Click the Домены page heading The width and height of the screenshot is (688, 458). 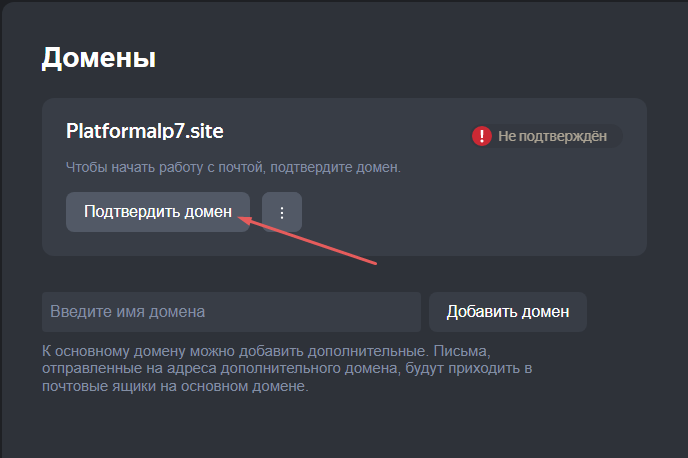pyautogui.click(x=98, y=57)
